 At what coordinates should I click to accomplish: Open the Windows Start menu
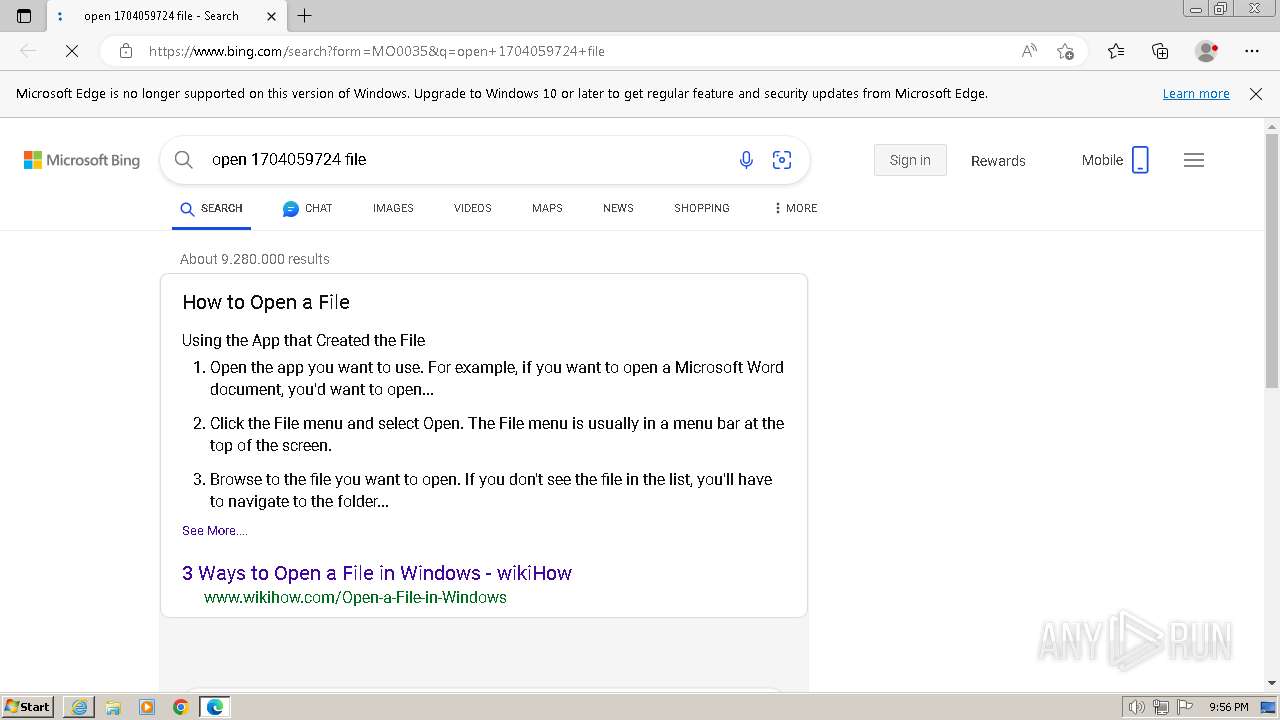point(28,707)
